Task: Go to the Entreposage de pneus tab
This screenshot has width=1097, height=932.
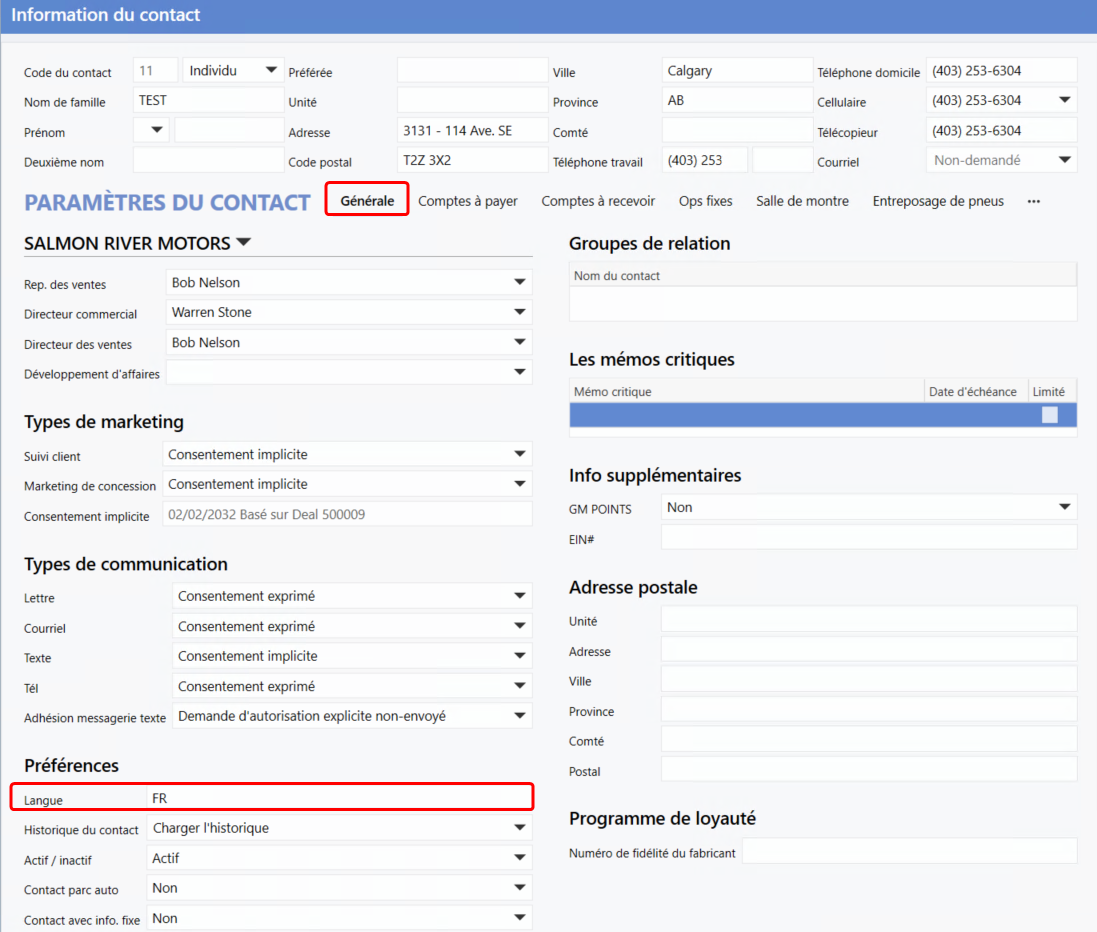Action: coord(938,201)
